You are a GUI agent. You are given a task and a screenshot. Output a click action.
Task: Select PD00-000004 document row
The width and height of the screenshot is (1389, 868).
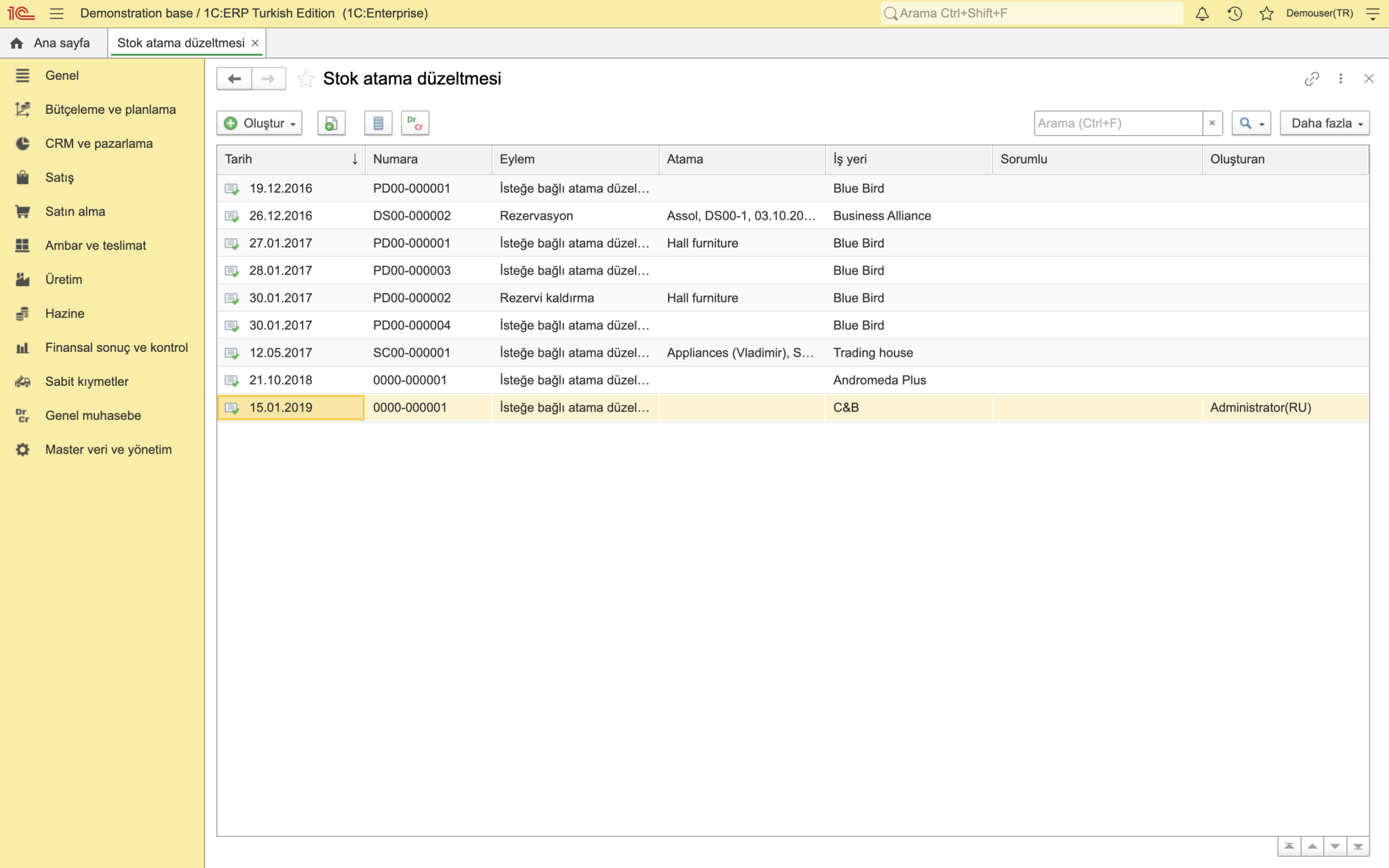pyautogui.click(x=792, y=325)
